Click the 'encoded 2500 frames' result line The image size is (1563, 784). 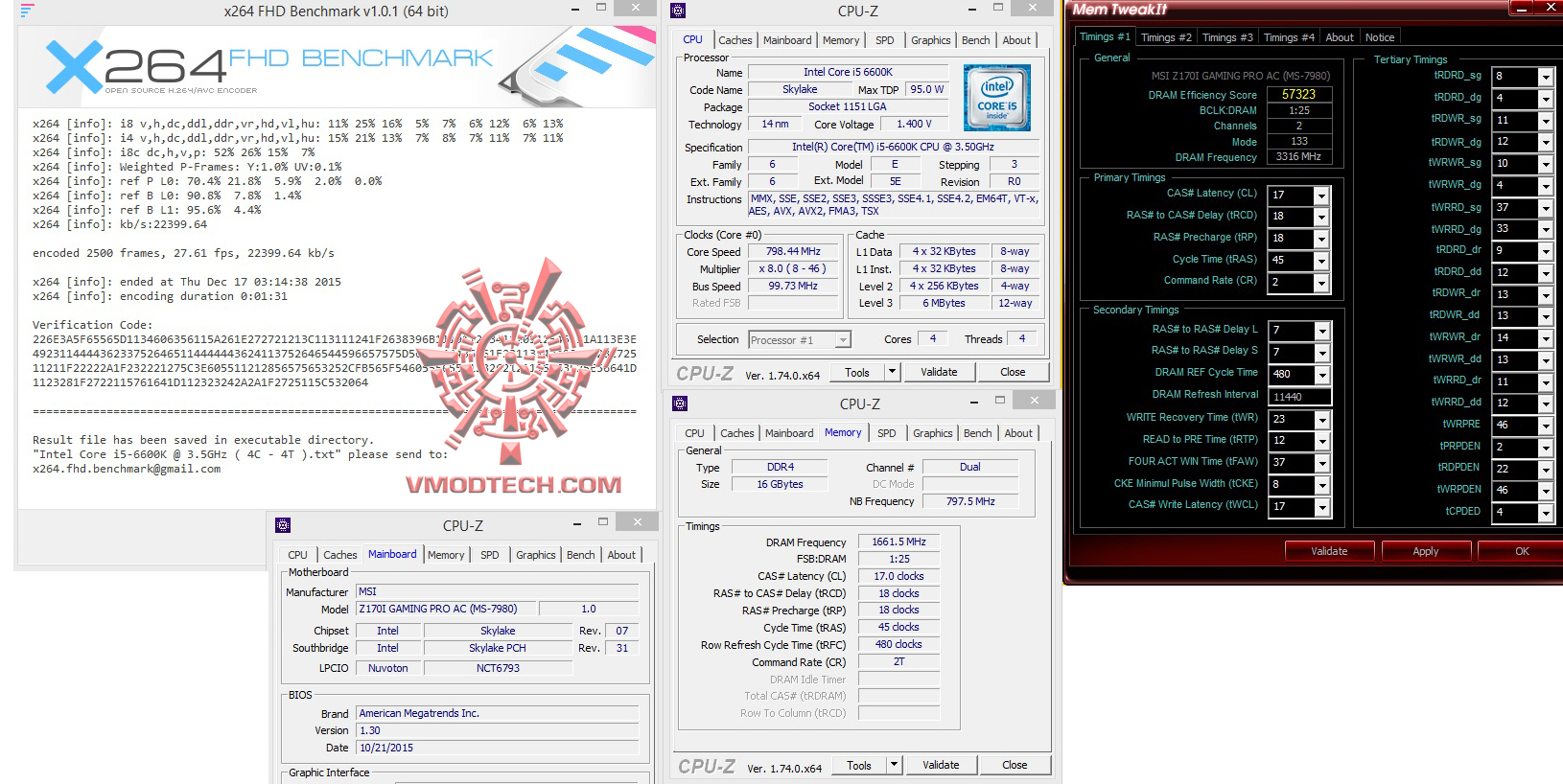point(183,253)
